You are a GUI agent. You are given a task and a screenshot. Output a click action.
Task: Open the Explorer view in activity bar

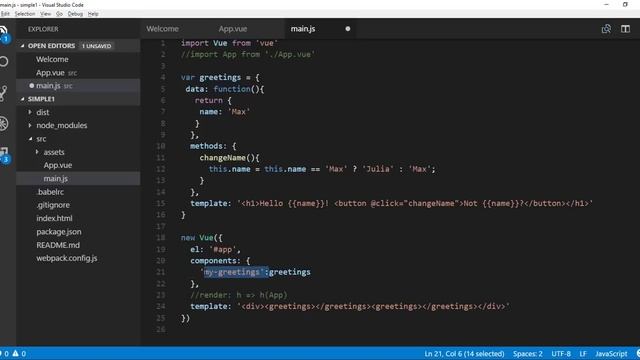coord(4,33)
